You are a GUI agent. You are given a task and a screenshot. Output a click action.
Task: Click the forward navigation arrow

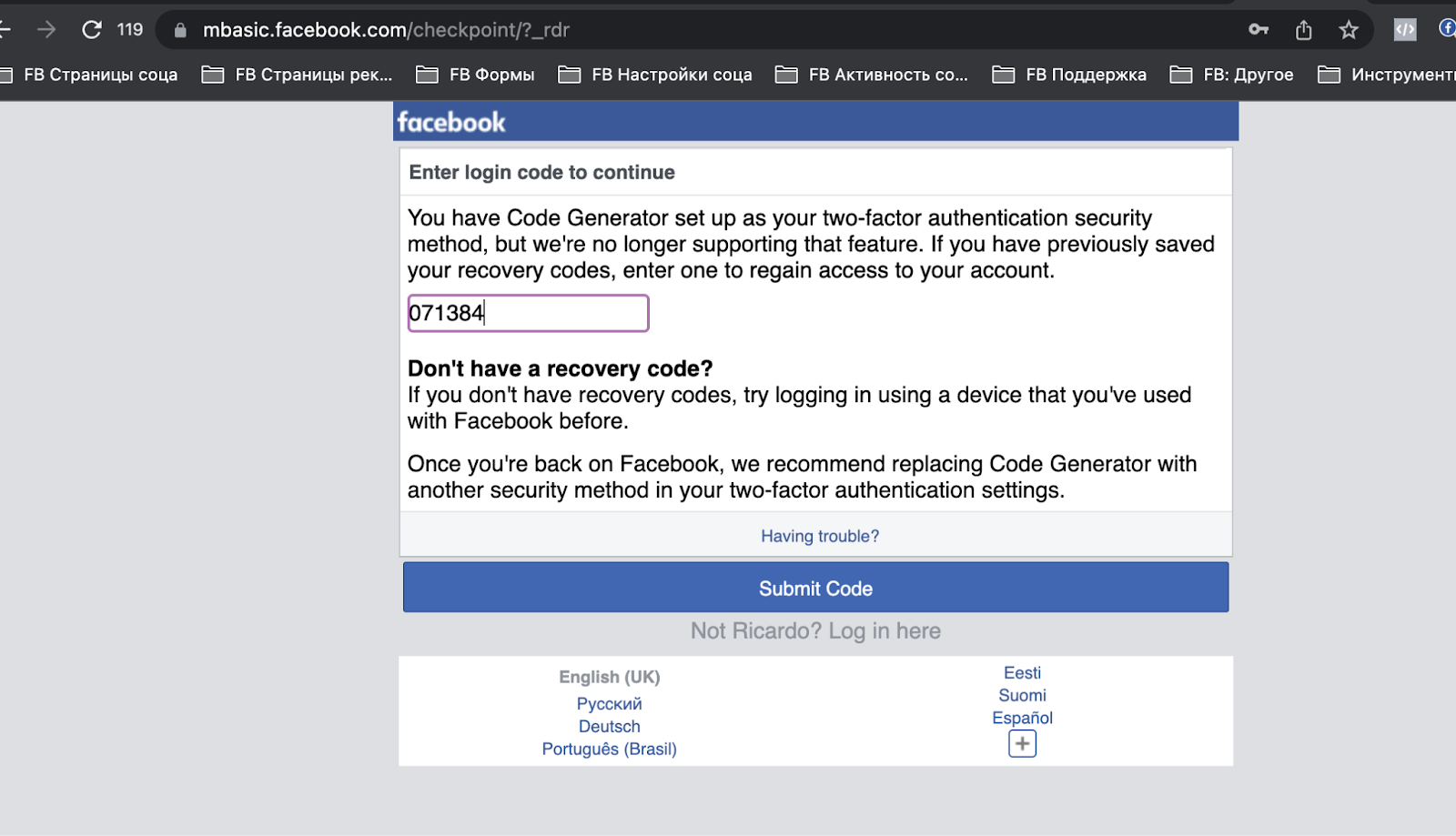click(x=46, y=30)
